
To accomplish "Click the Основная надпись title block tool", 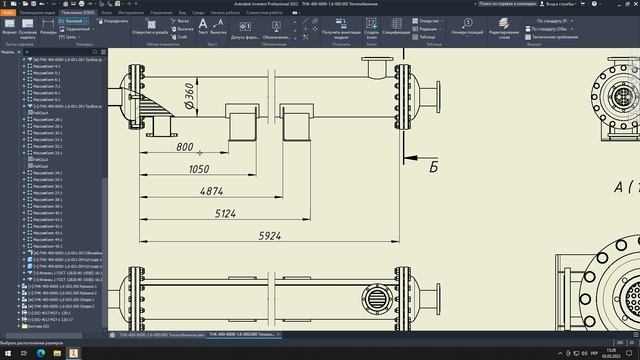I will tap(27, 29).
